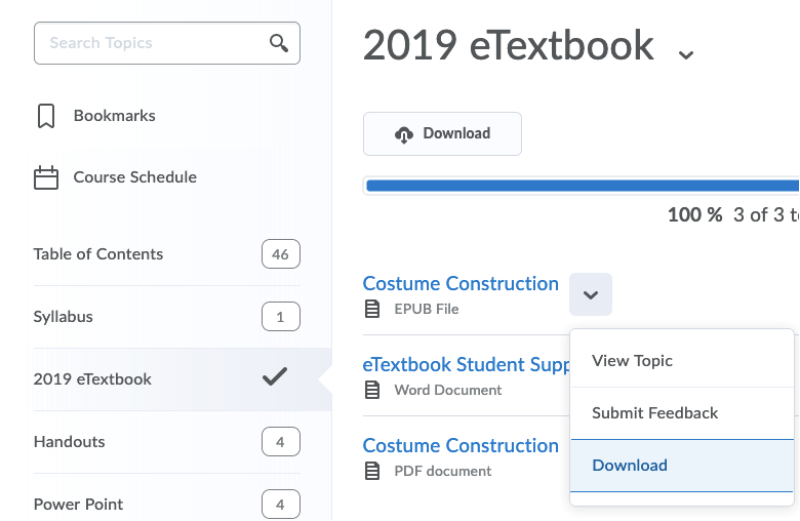Click the blue completion progress bar

pos(580,185)
